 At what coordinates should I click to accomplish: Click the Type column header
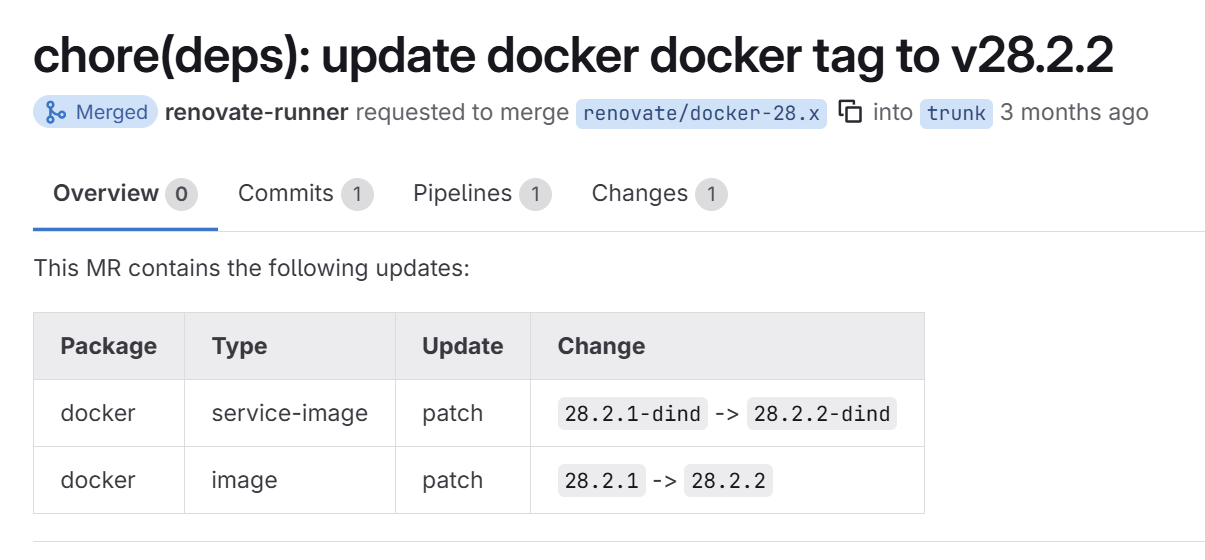(239, 346)
